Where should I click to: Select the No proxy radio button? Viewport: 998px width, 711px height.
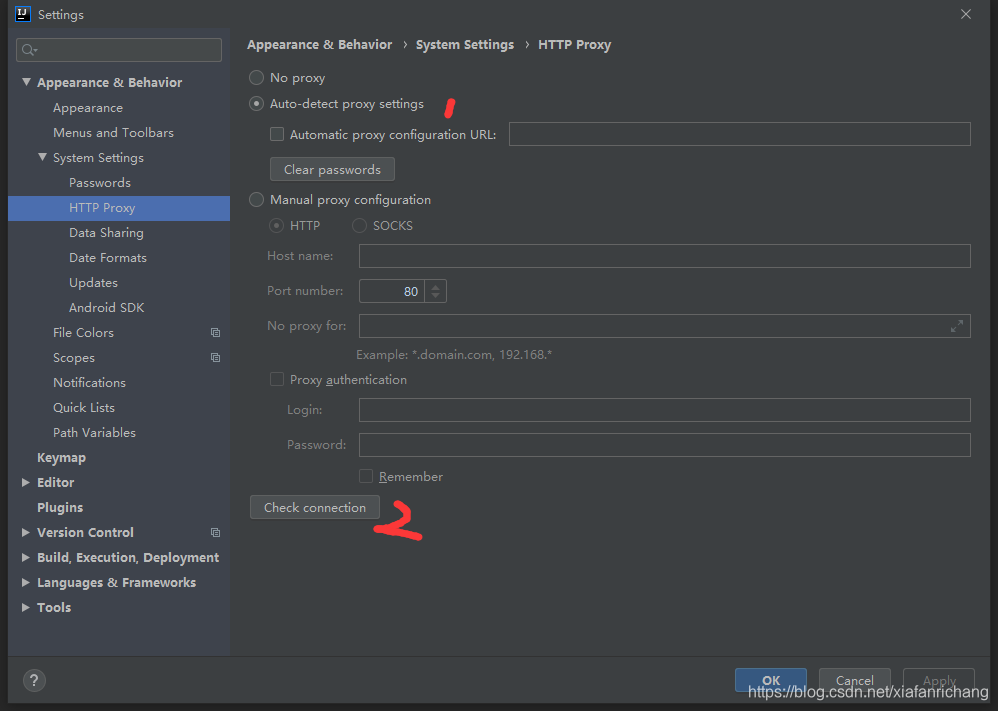pyautogui.click(x=257, y=78)
